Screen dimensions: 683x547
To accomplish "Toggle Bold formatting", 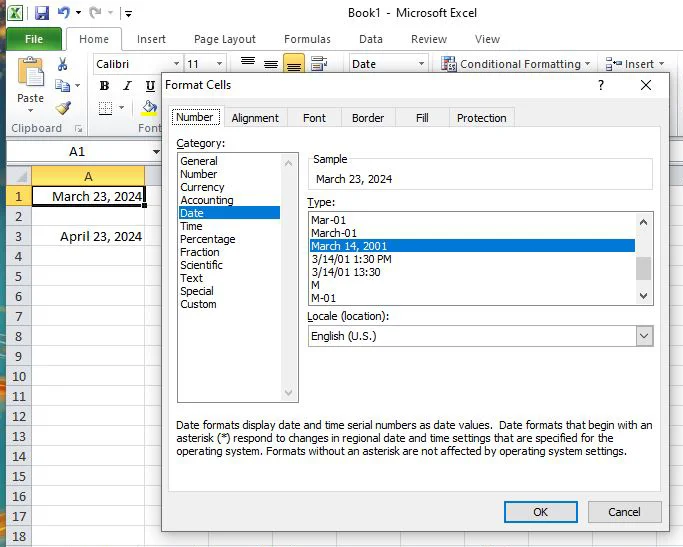I will click(x=104, y=86).
